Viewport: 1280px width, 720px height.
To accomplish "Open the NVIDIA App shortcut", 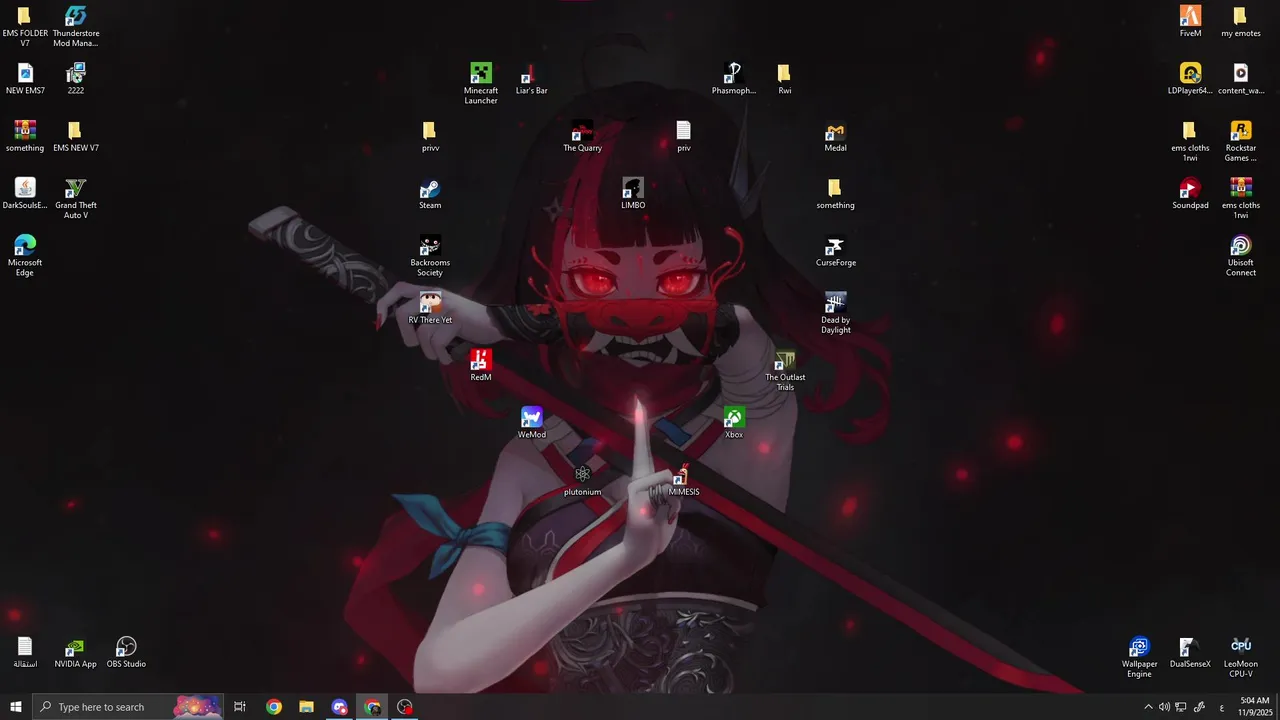I will click(75, 647).
